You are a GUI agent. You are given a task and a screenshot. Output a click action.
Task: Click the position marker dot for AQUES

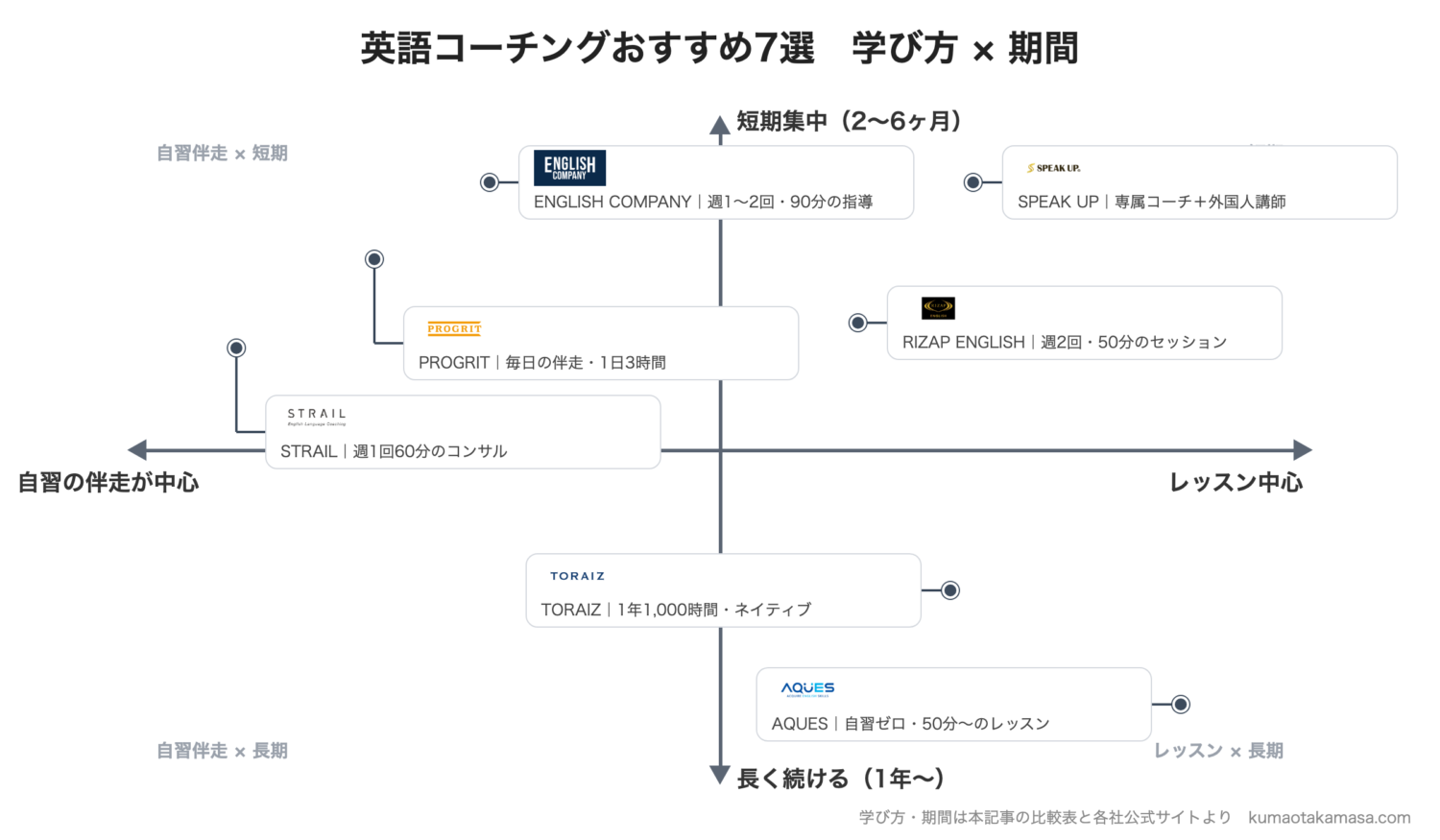point(1181,705)
